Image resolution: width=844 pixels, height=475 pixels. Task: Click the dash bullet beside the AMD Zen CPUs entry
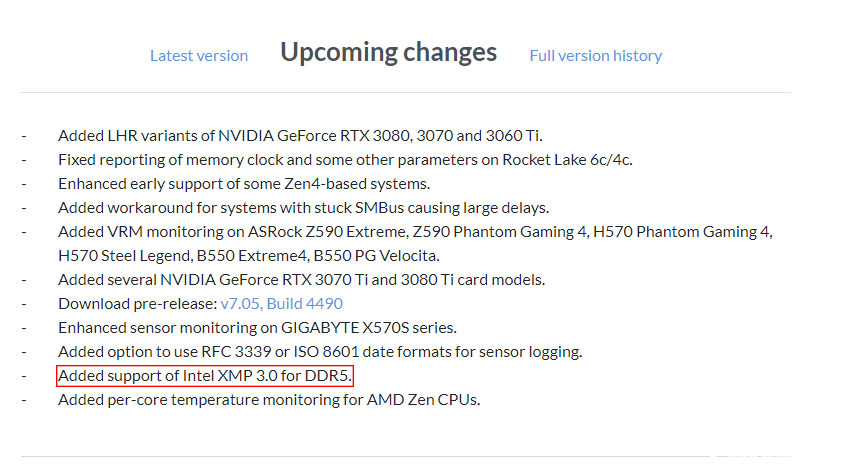24,400
